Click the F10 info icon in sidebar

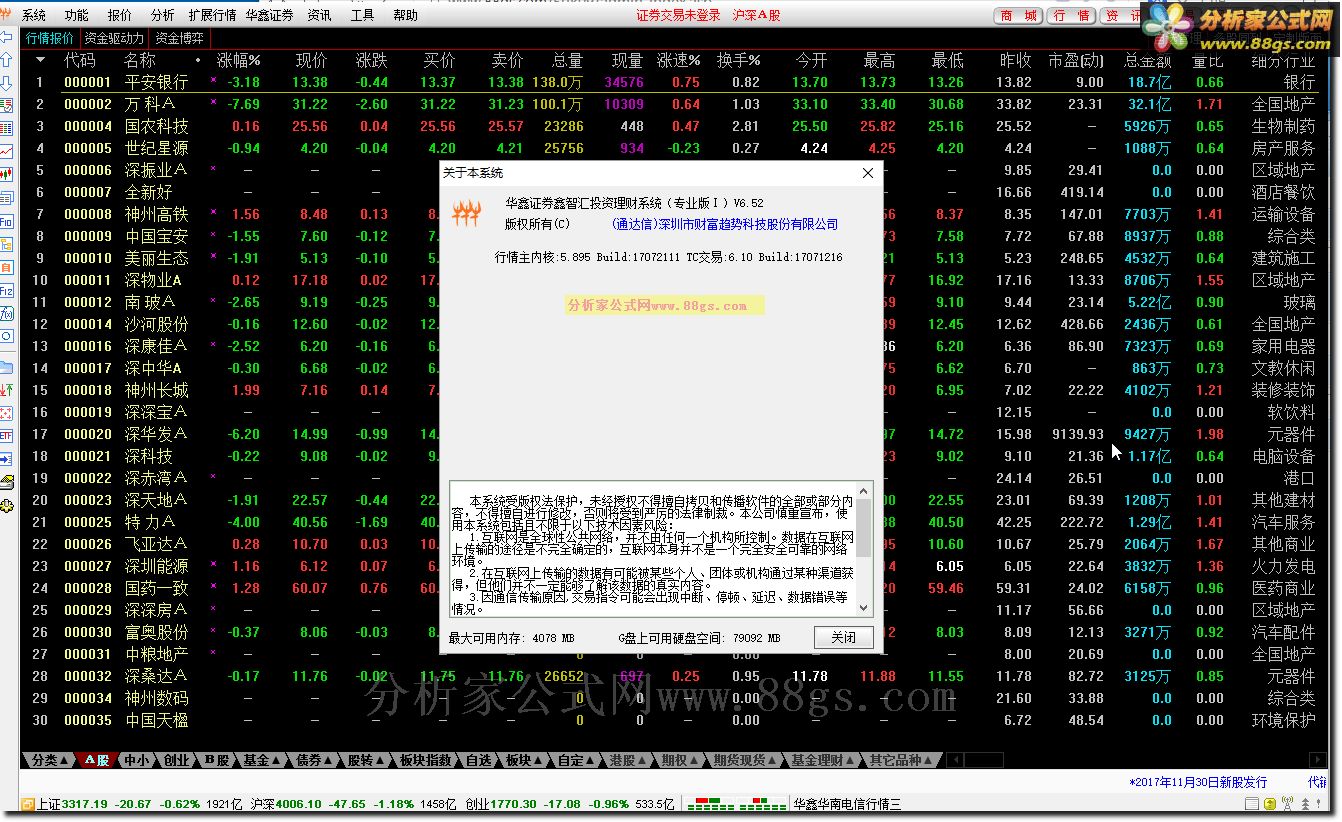[7, 222]
